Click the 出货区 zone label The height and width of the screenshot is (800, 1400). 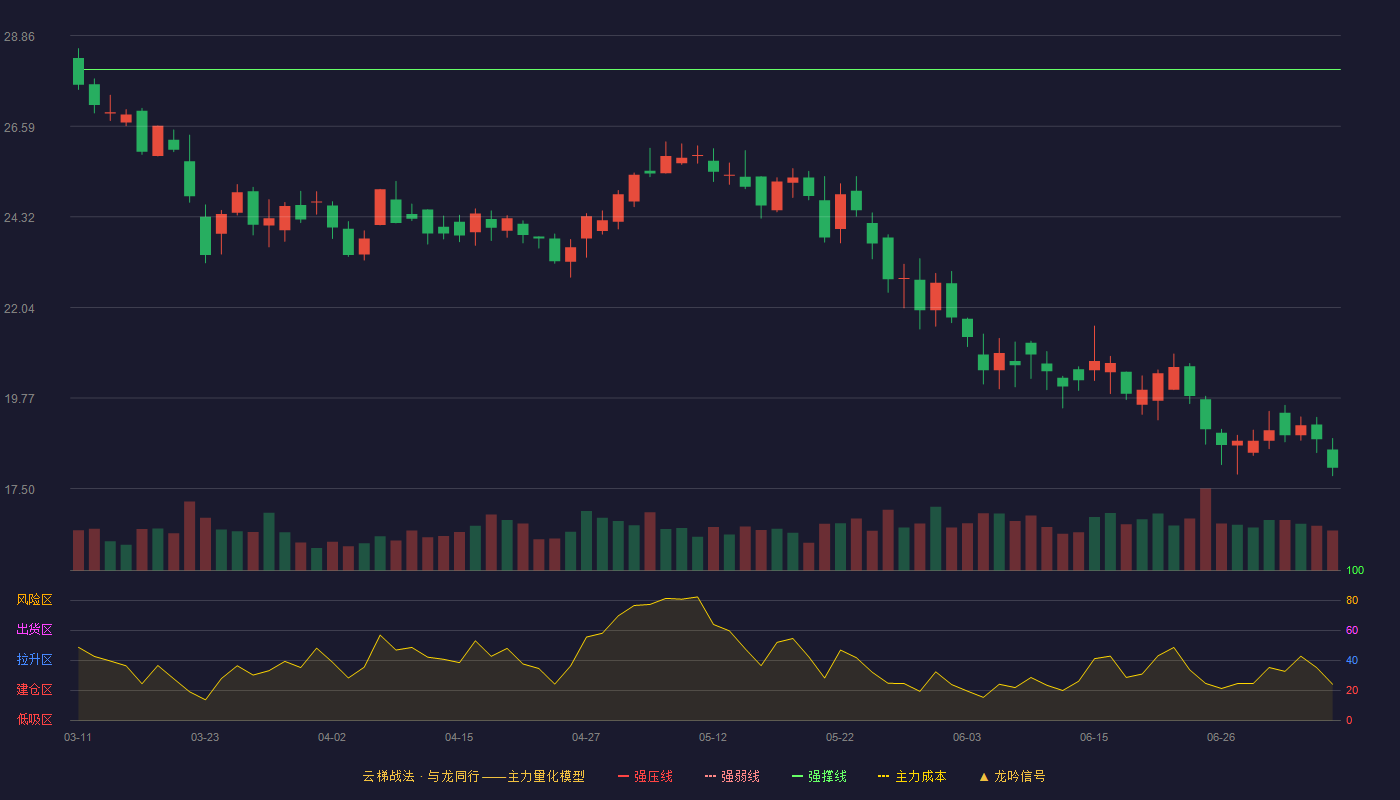coord(34,630)
